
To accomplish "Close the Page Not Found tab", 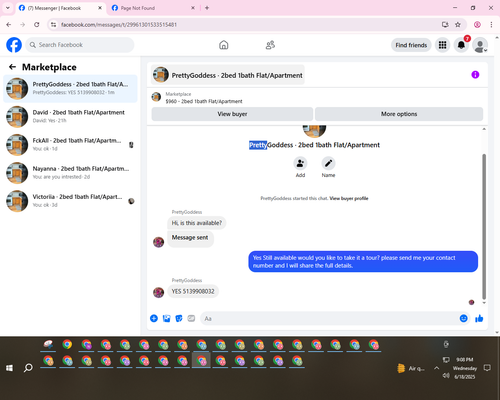I will coord(193,8).
